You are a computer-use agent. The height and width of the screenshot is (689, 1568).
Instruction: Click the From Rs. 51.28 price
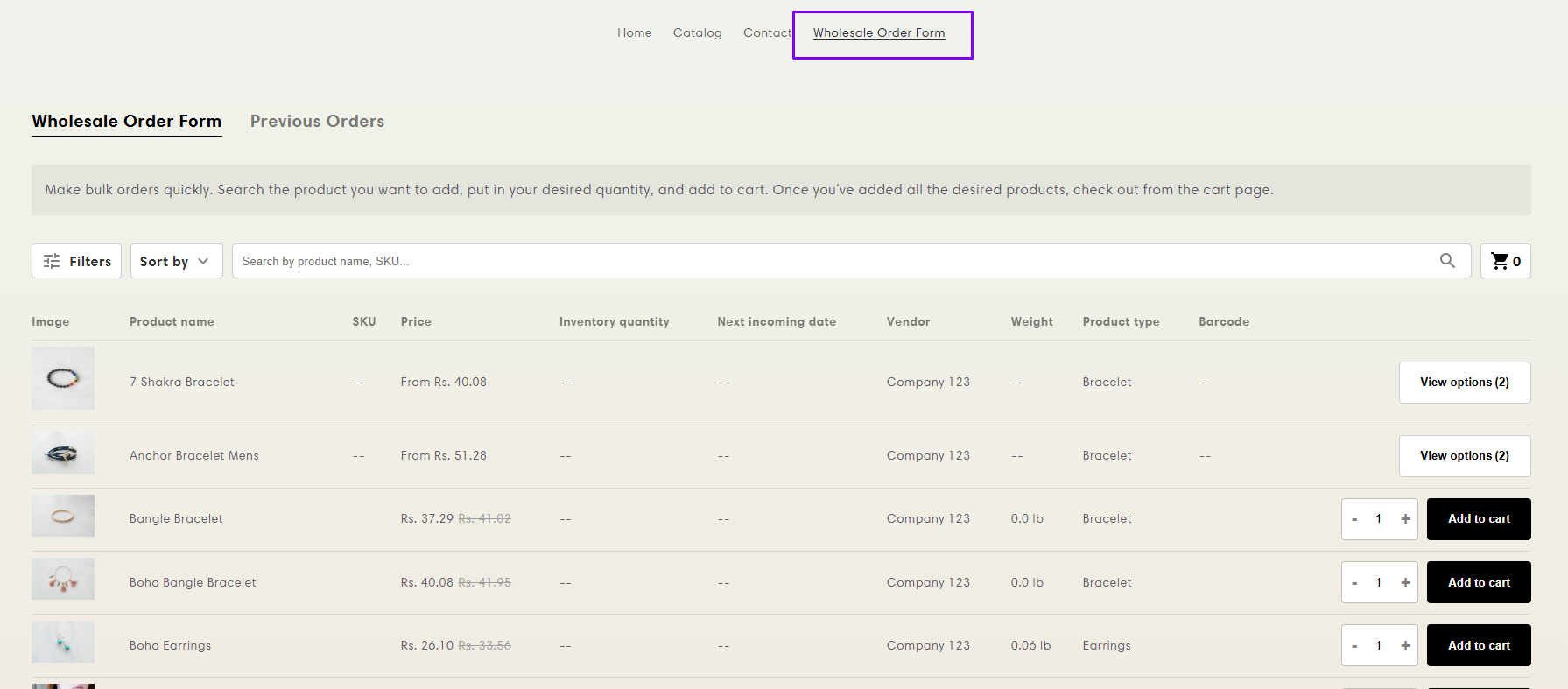(444, 455)
